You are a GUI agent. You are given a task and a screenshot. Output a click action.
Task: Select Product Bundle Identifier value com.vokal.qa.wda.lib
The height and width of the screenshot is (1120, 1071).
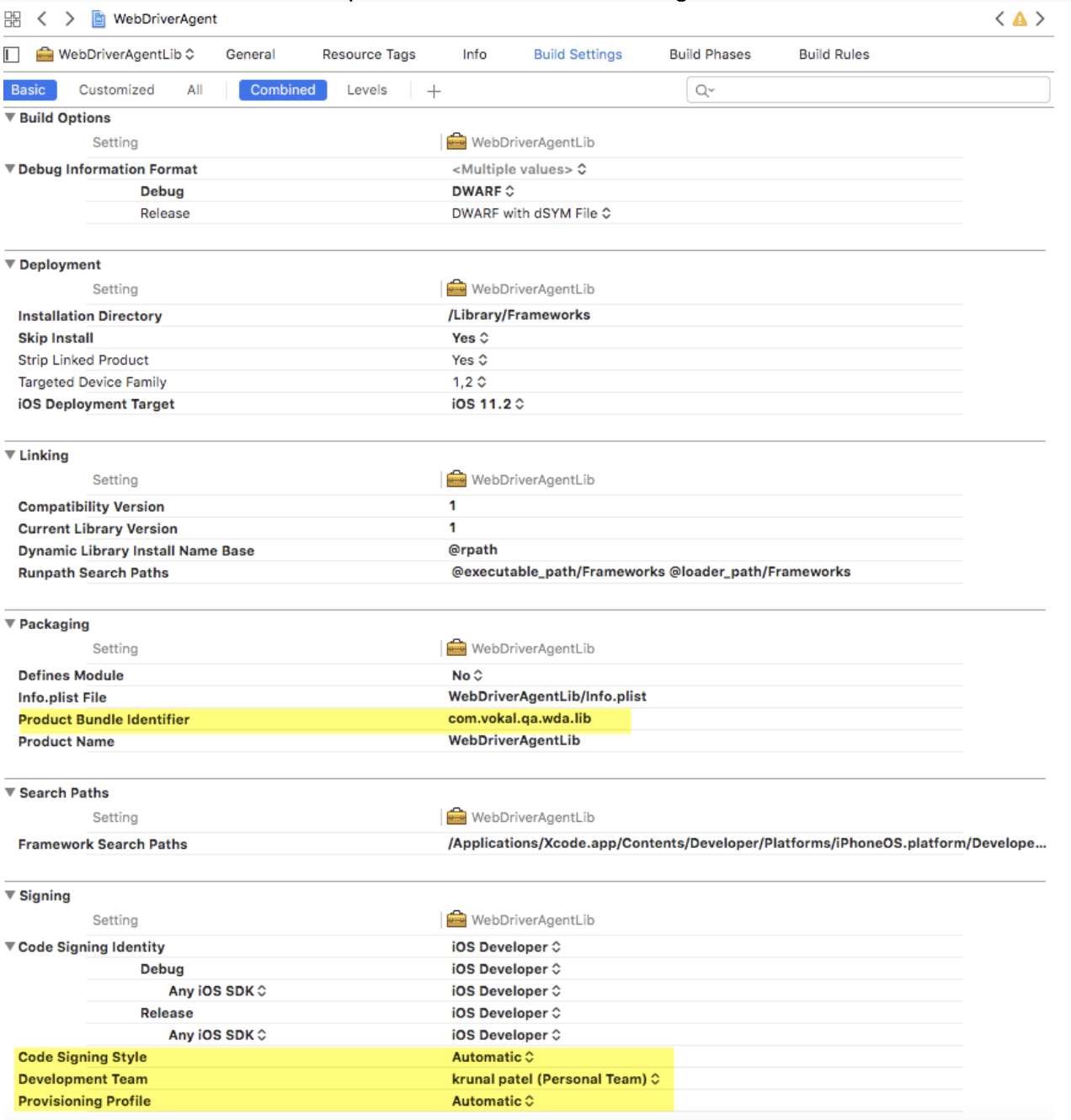520,718
